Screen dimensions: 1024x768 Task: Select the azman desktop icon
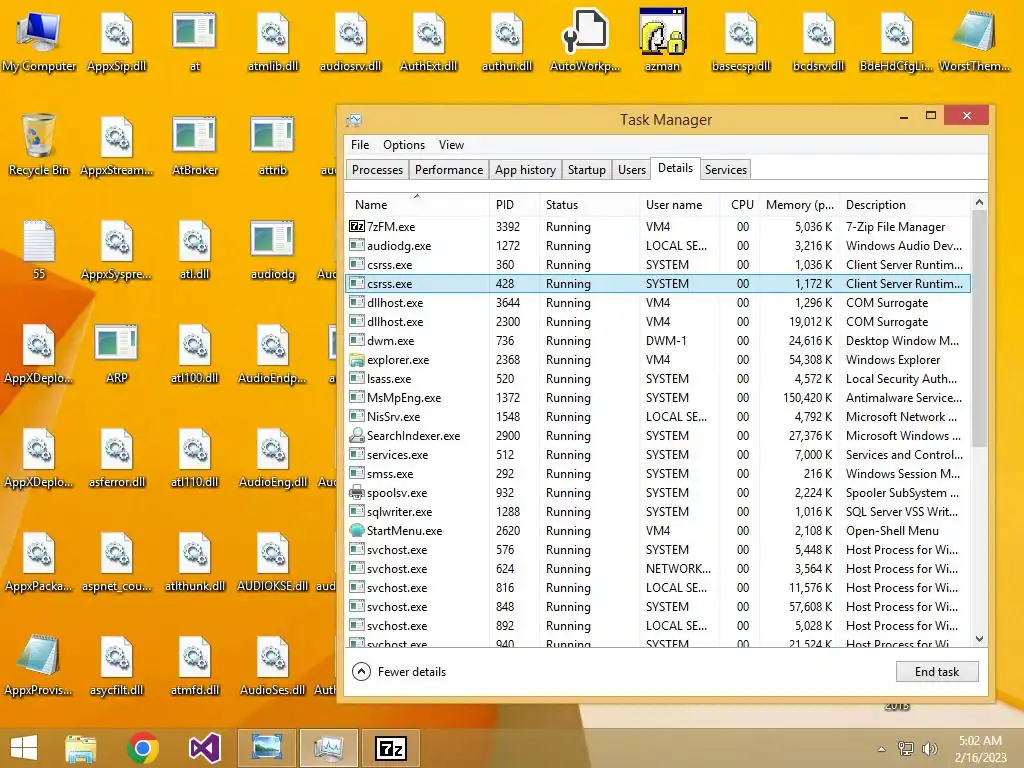662,40
